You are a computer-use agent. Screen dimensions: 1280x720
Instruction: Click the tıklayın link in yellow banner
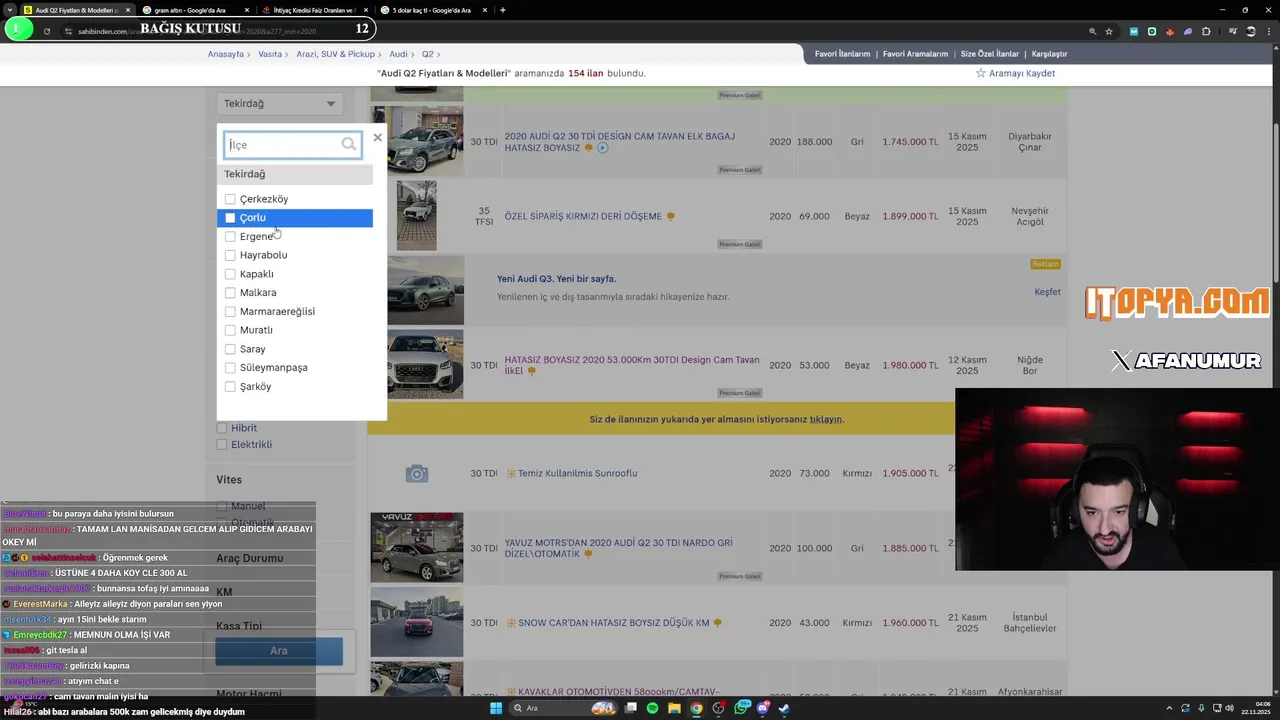pyautogui.click(x=826, y=419)
